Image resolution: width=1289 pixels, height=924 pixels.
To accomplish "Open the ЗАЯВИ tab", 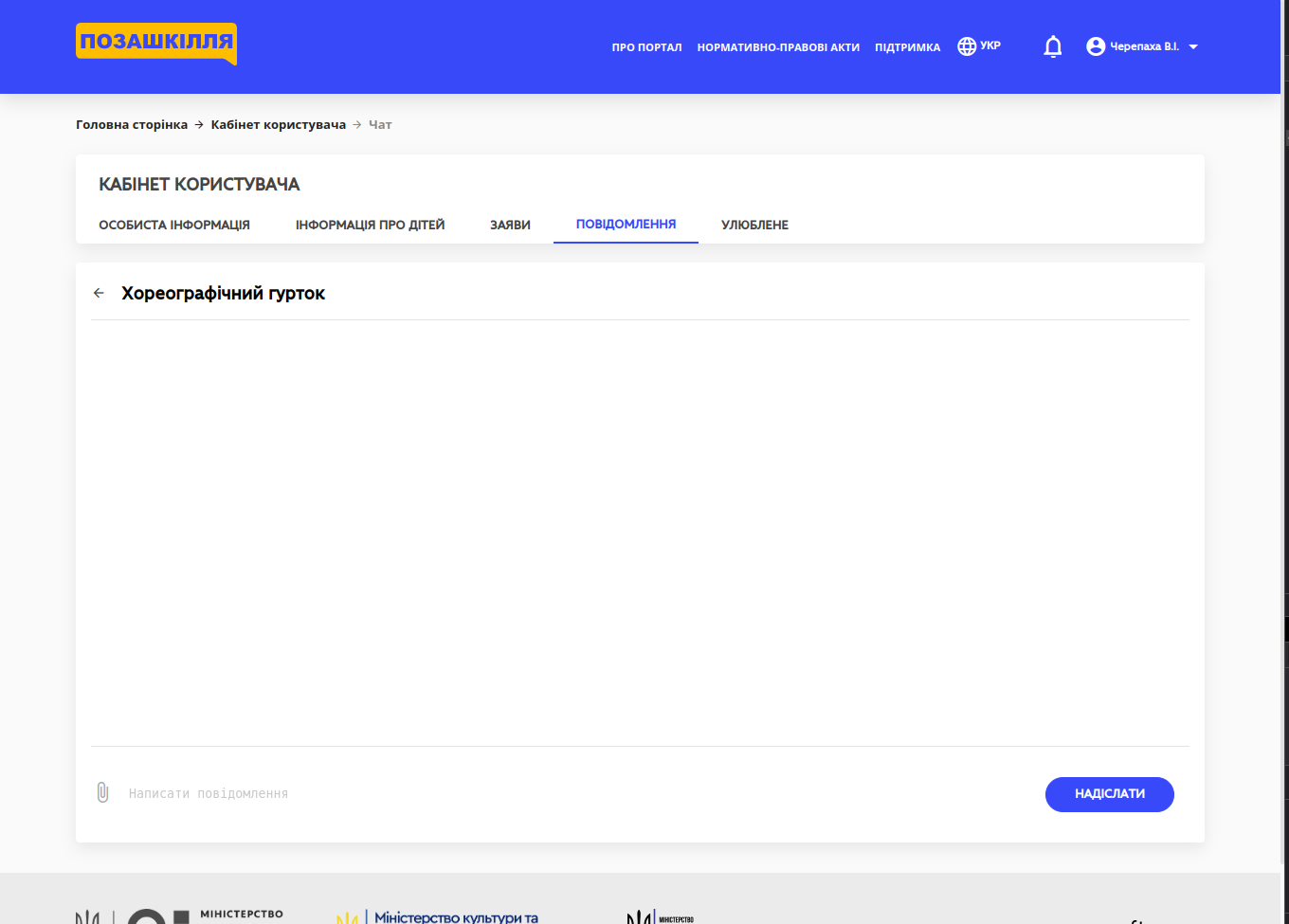I will pyautogui.click(x=509, y=225).
